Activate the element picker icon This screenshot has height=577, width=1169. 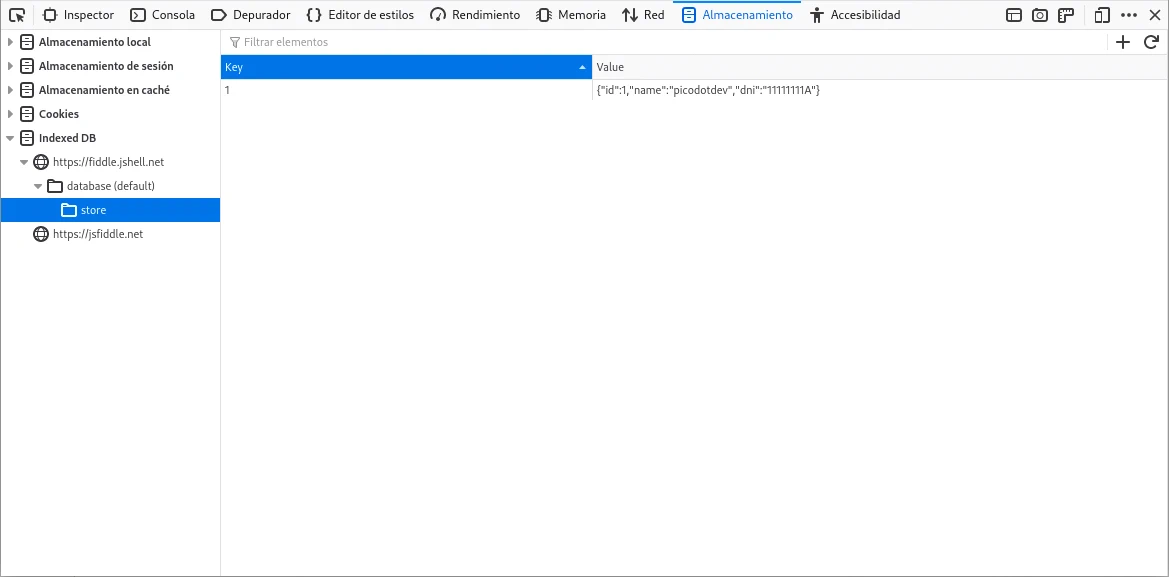coord(17,15)
